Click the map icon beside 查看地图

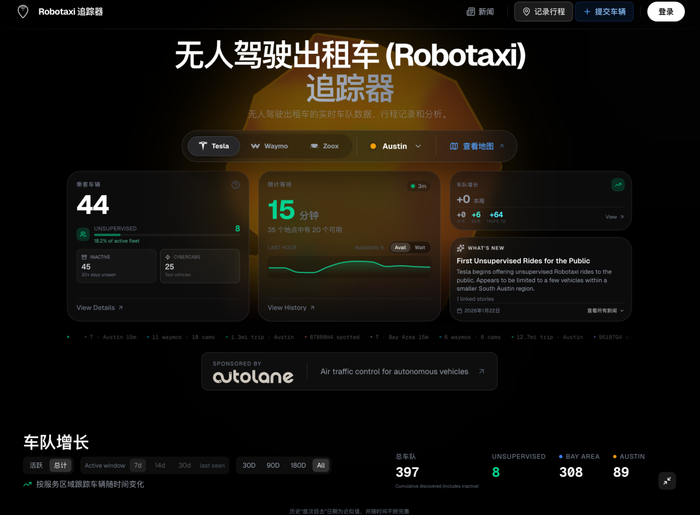tap(454, 146)
